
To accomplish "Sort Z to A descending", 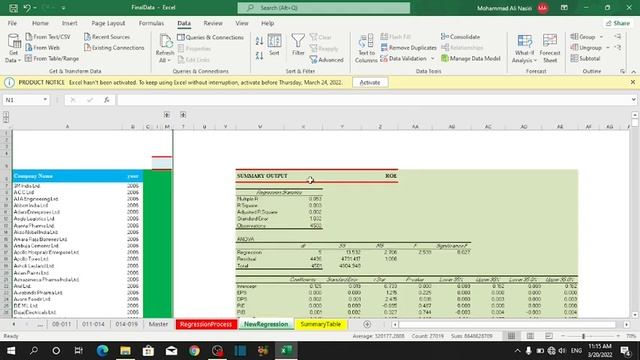I will [259, 56].
